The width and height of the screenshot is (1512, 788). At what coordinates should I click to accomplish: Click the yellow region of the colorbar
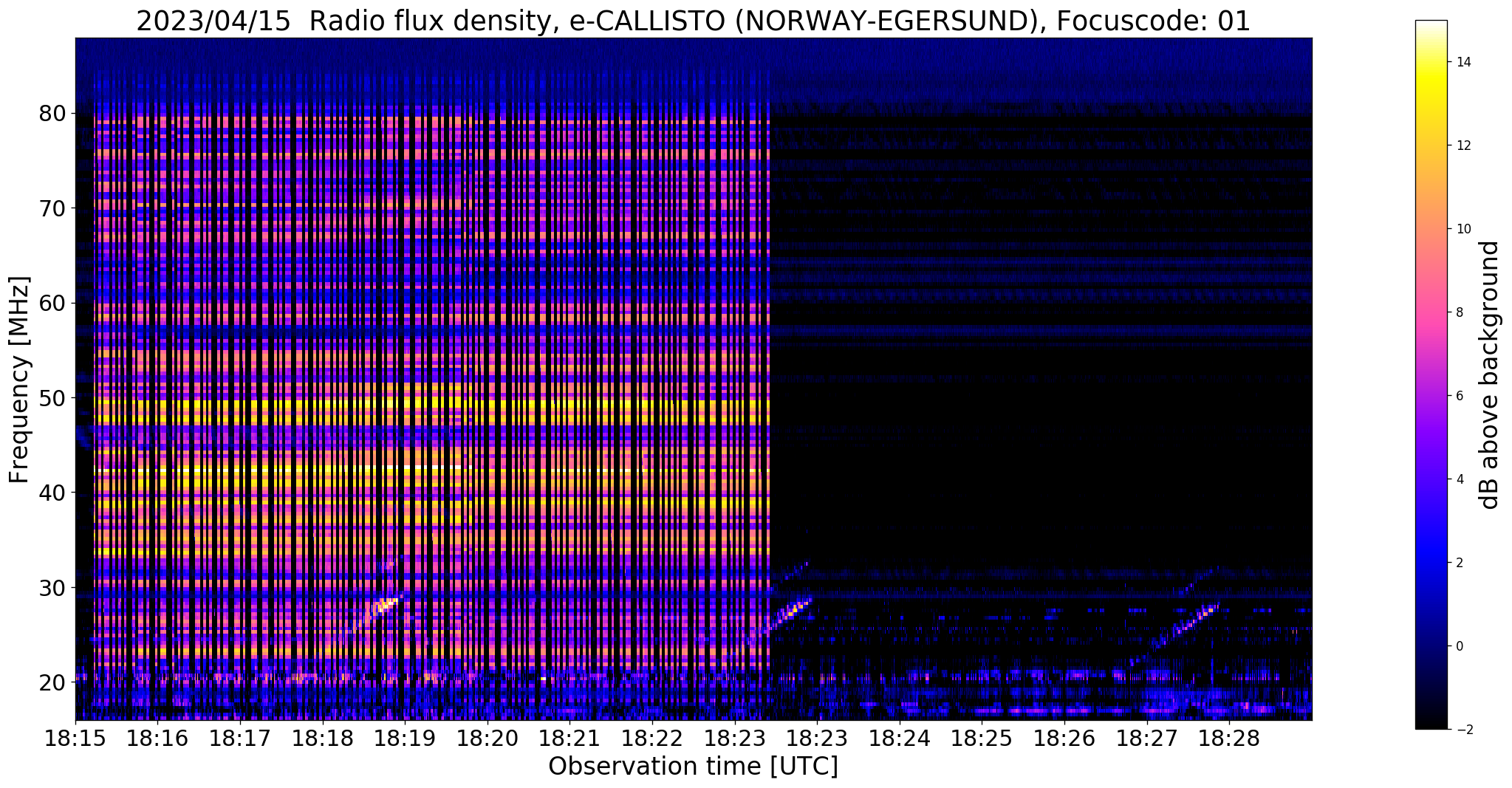(x=1431, y=83)
